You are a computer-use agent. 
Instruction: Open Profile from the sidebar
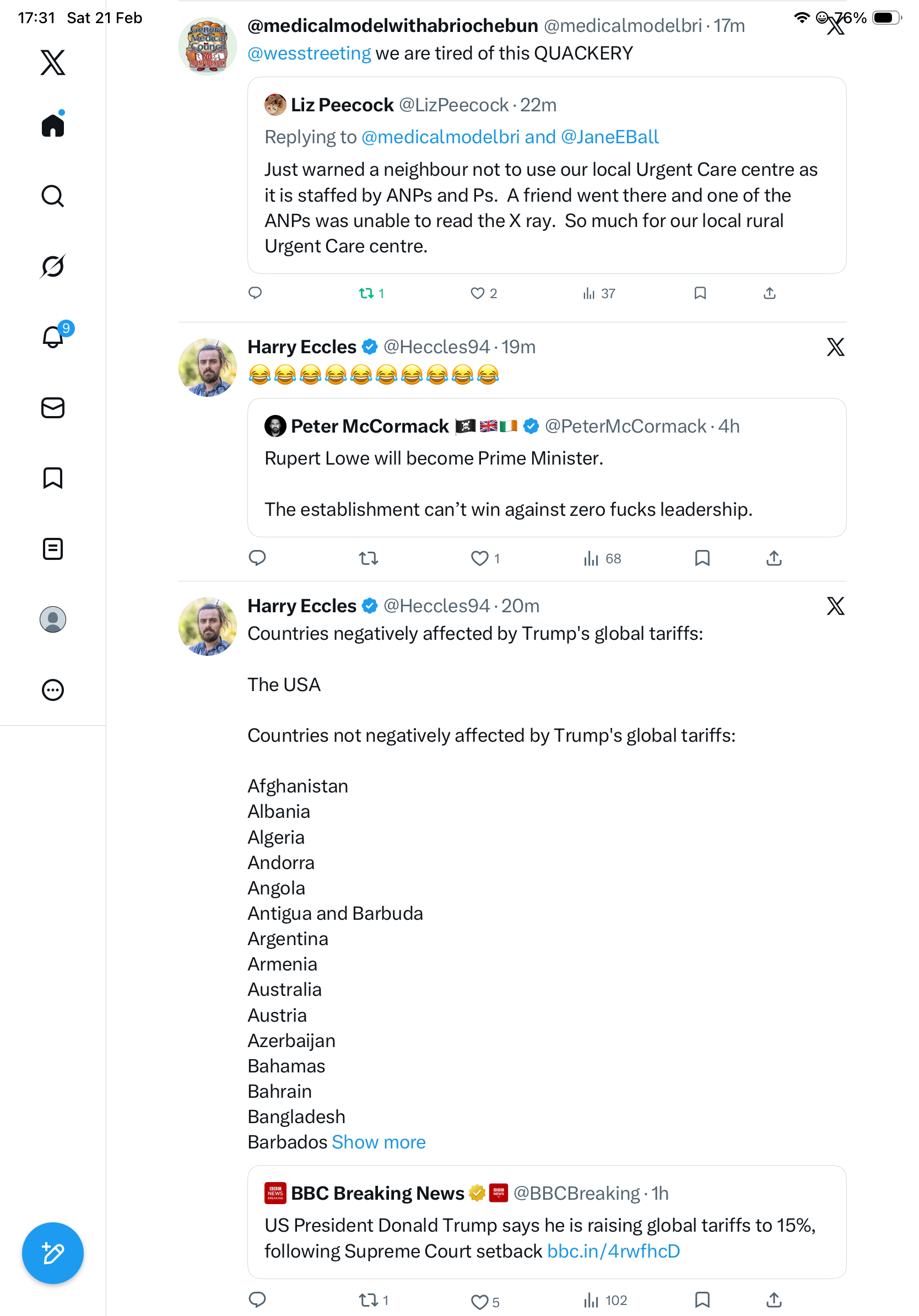pos(53,619)
